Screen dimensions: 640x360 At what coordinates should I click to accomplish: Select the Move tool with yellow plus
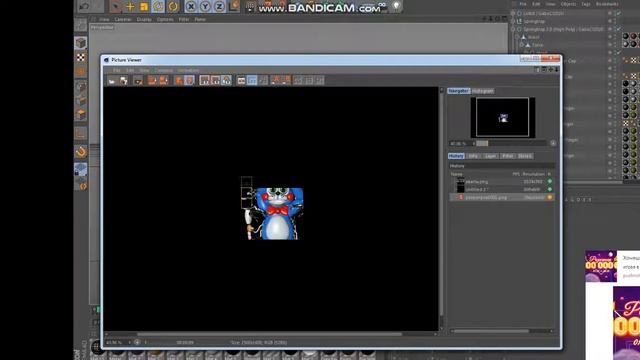tap(130, 7)
